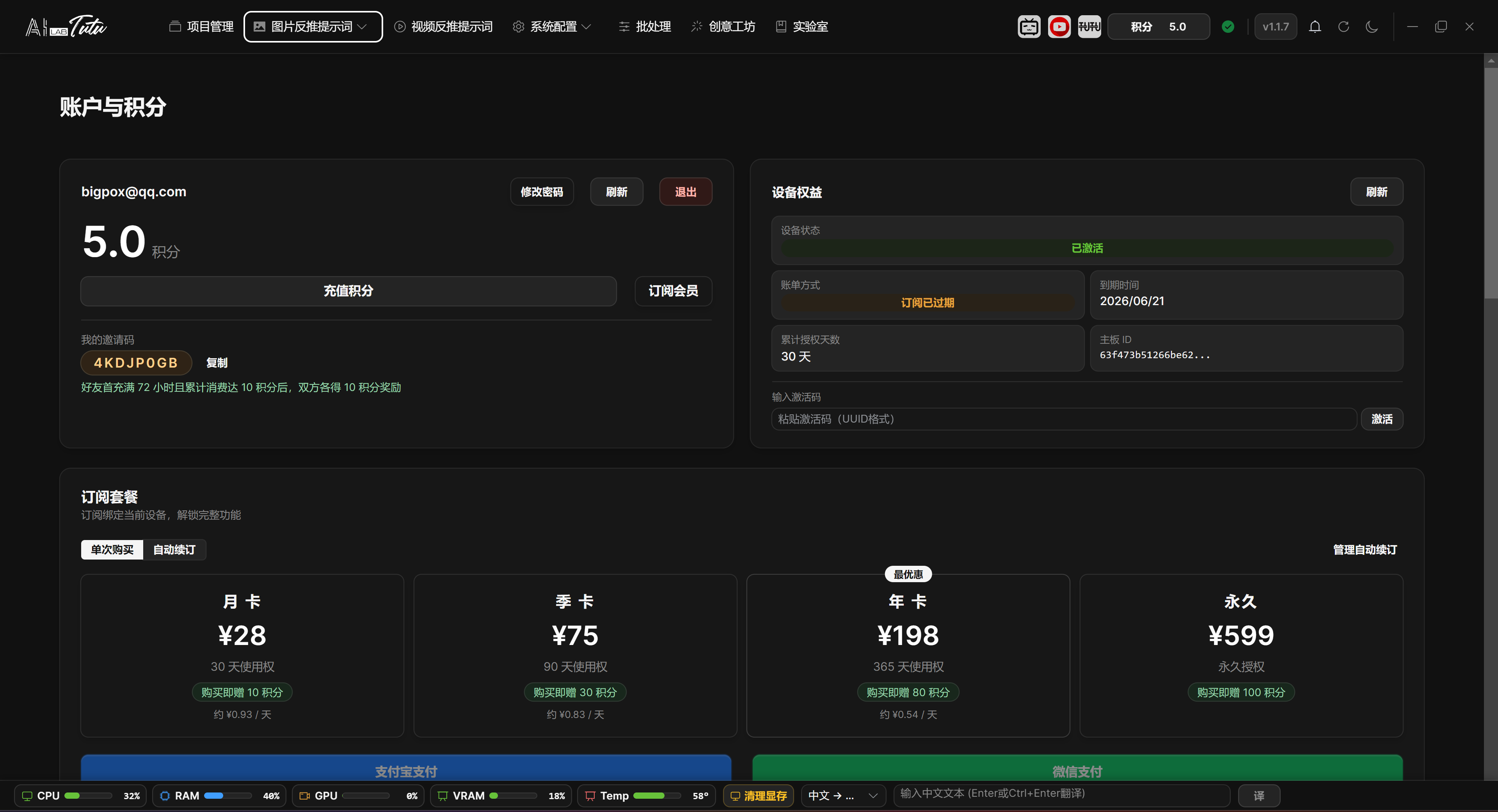Click the Temp progress bar

click(x=657, y=796)
